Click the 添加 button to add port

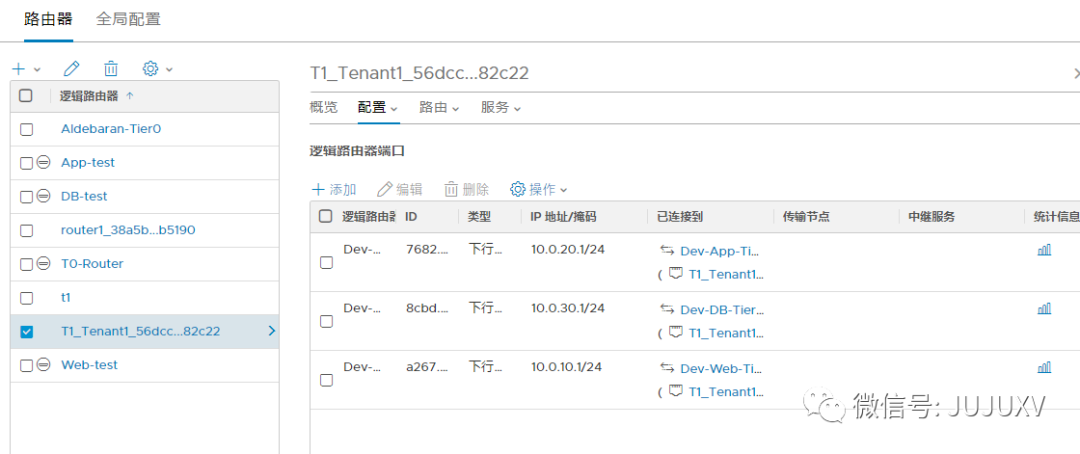click(x=334, y=189)
